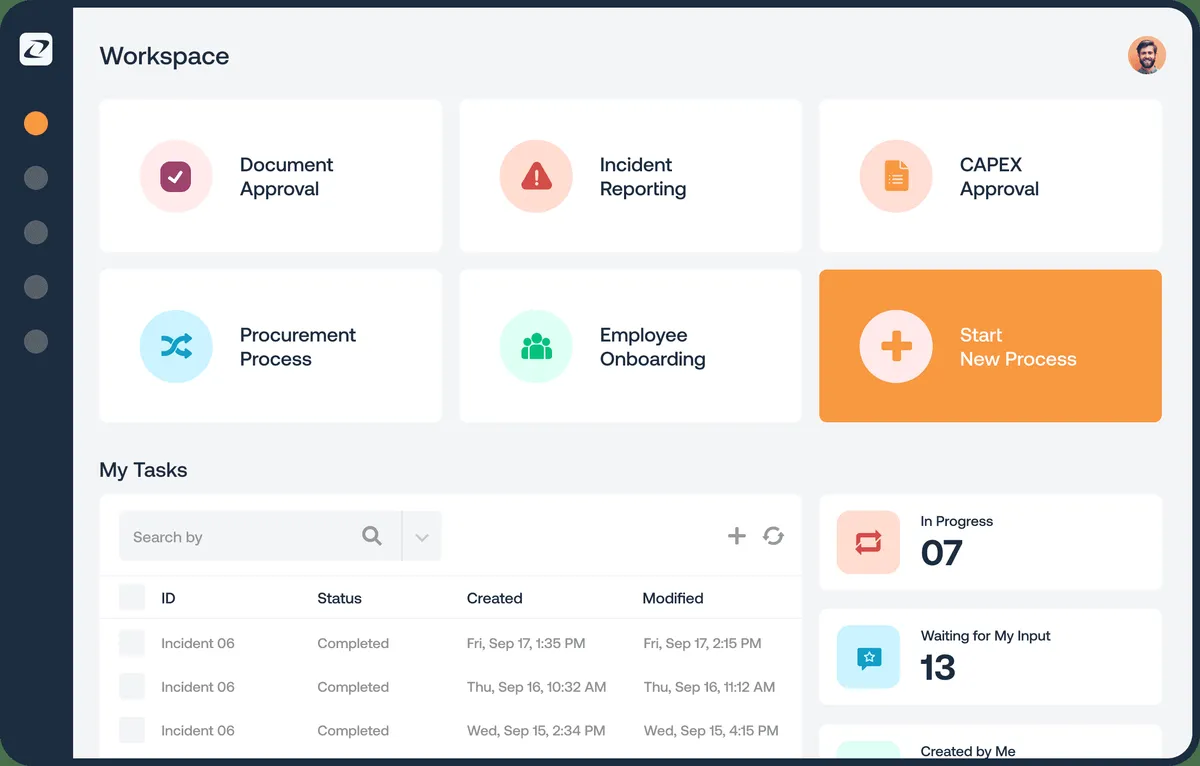Click the In Progress repeat icon
Viewport: 1200px width, 766px height.
click(x=868, y=542)
